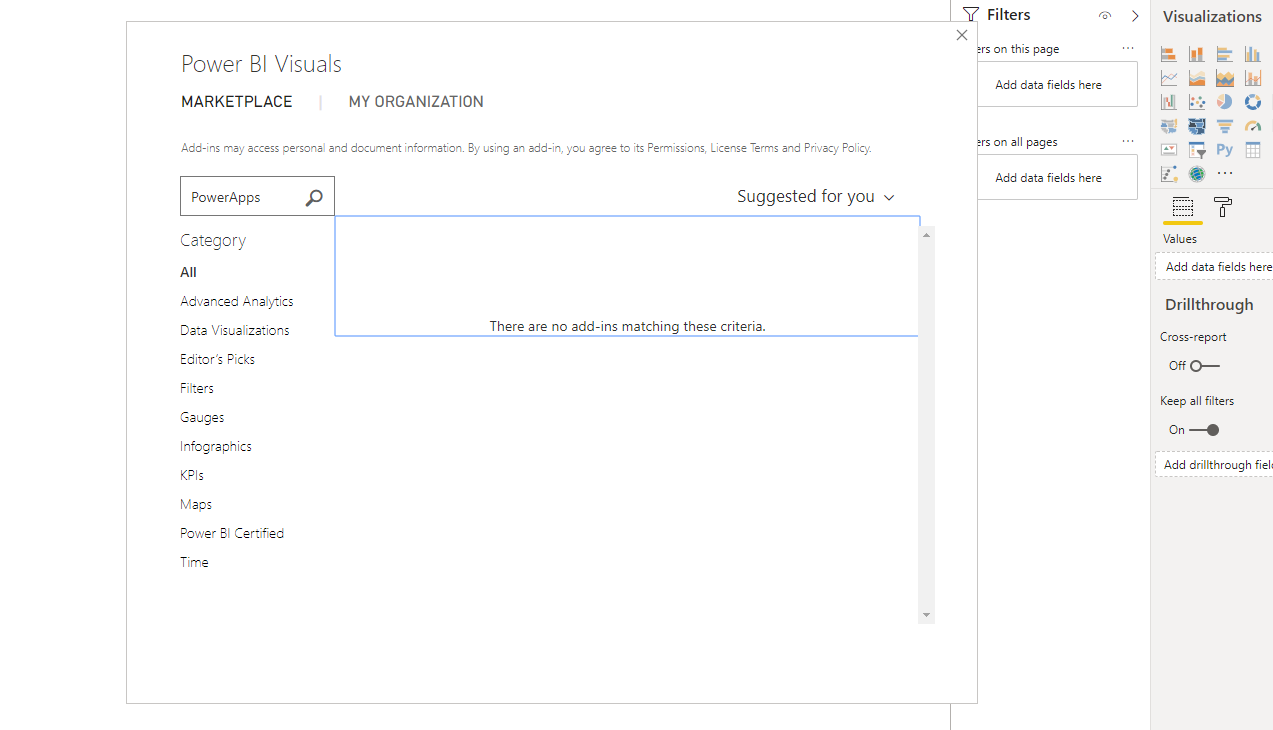The width and height of the screenshot is (1273, 730).
Task: Select the Filters category in list
Action: point(197,388)
